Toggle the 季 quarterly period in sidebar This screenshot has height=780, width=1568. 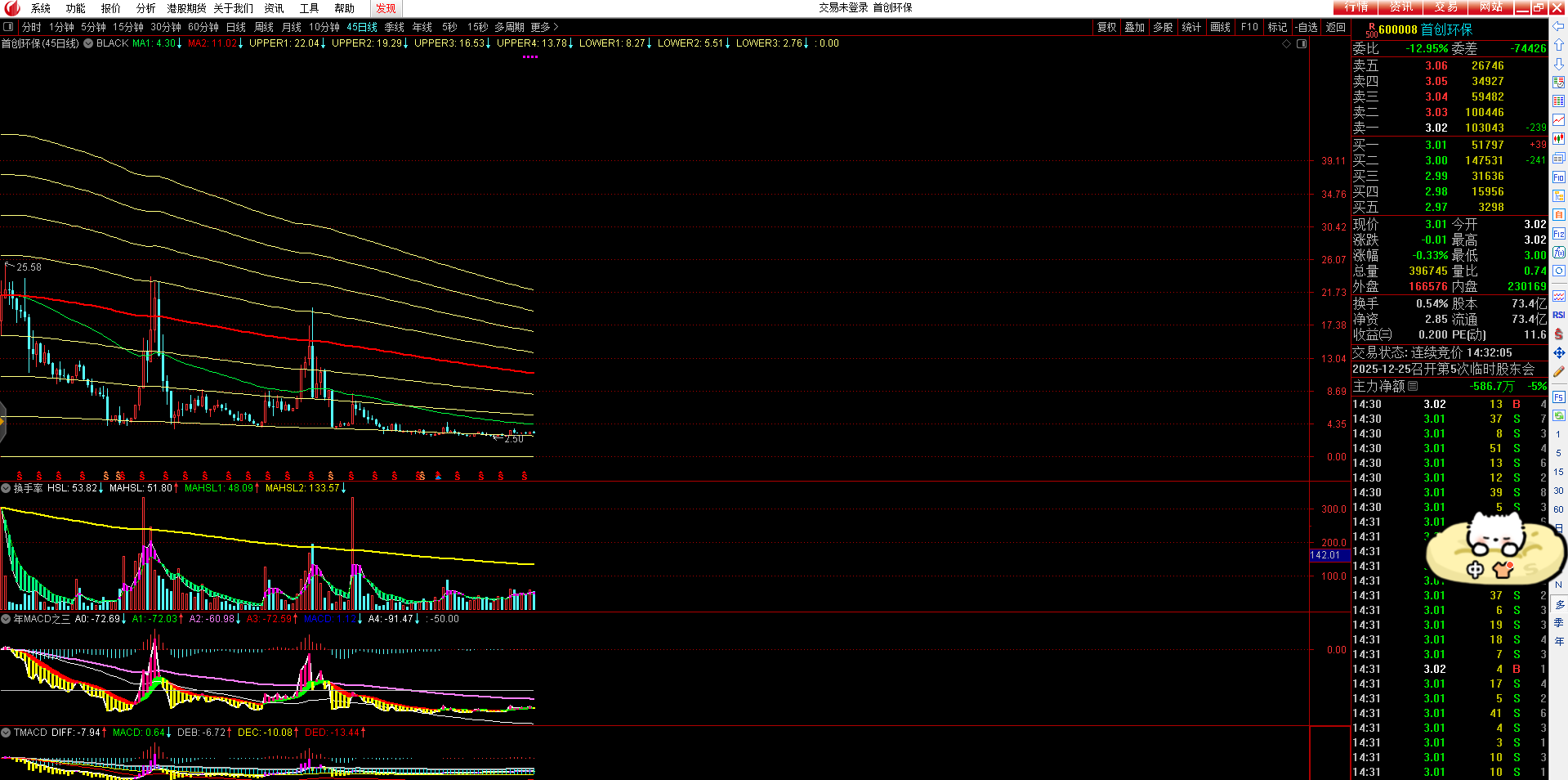click(1558, 623)
